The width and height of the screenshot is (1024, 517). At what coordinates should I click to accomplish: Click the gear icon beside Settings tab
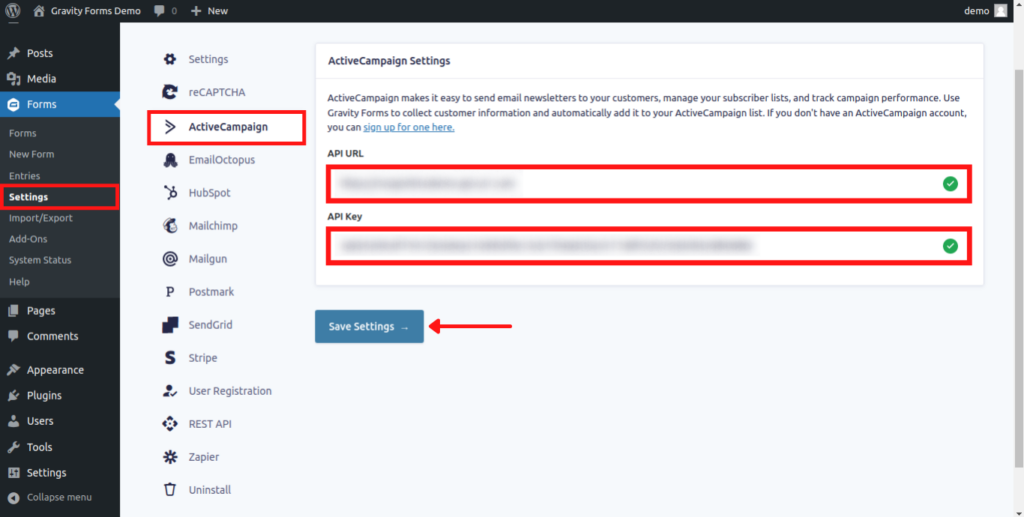[170, 59]
